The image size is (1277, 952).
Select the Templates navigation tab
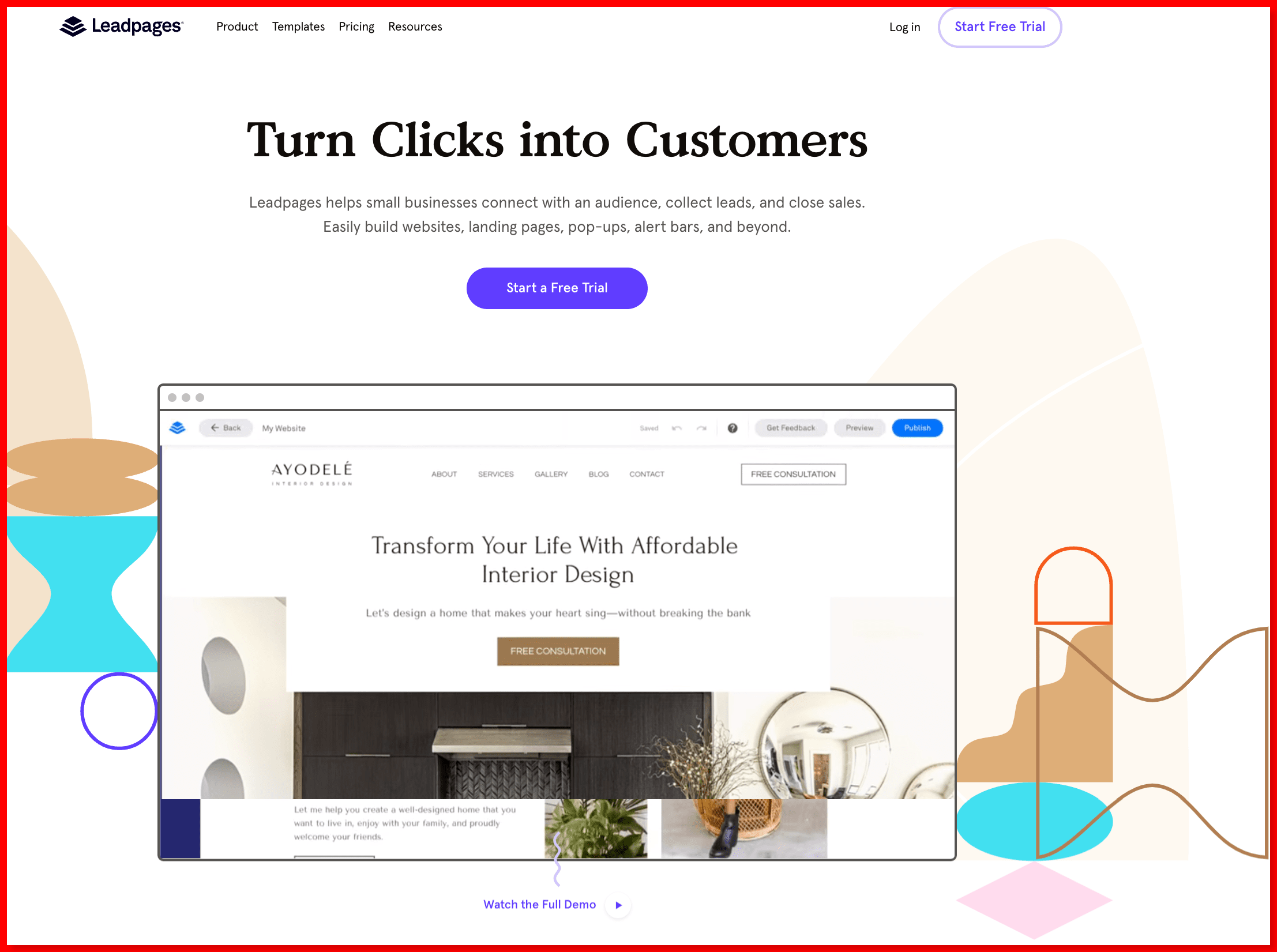299,27
